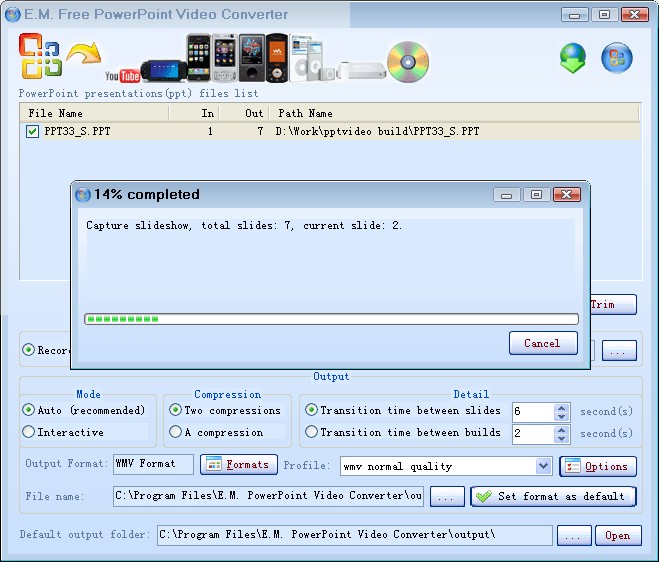Click browse button right of Record row
Image resolution: width=659 pixels, height=562 pixels.
(619, 351)
